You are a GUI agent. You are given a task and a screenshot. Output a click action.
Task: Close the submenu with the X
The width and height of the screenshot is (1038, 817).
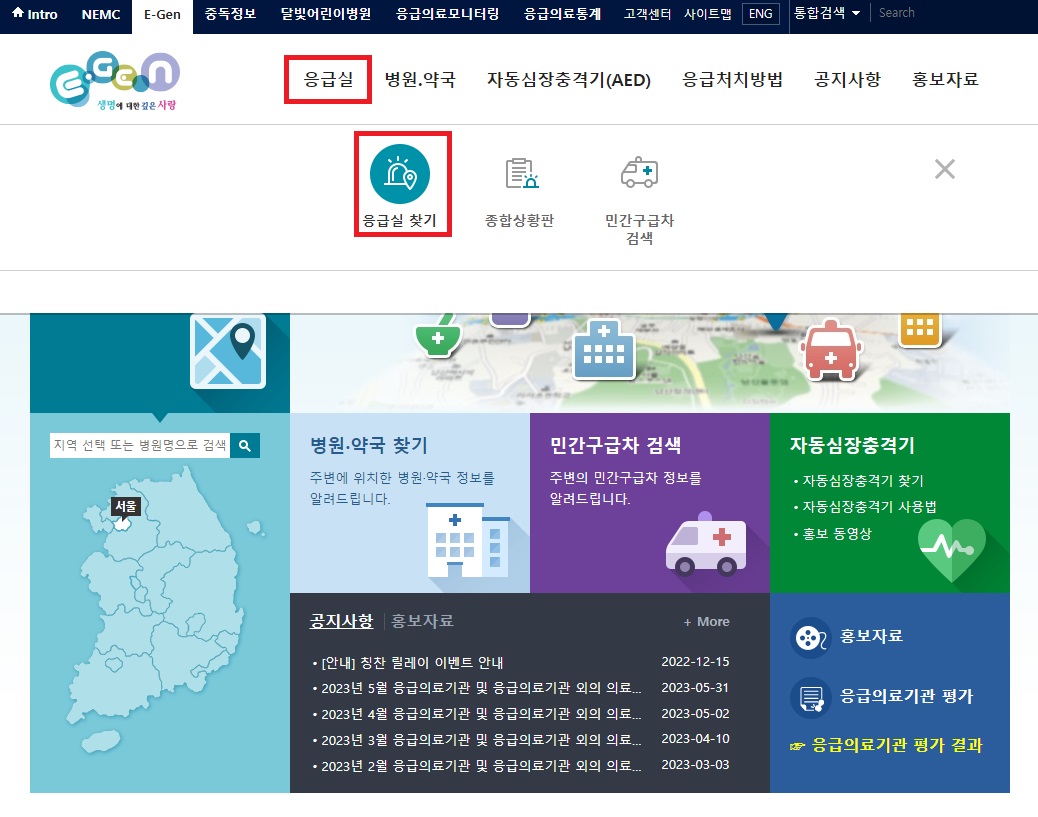[944, 169]
